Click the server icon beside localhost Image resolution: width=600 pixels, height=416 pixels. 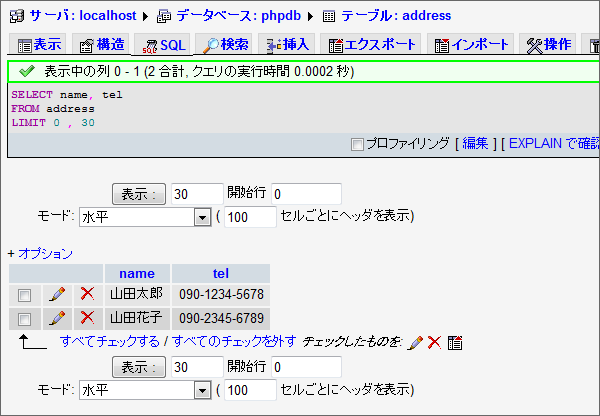pyautogui.click(x=17, y=16)
